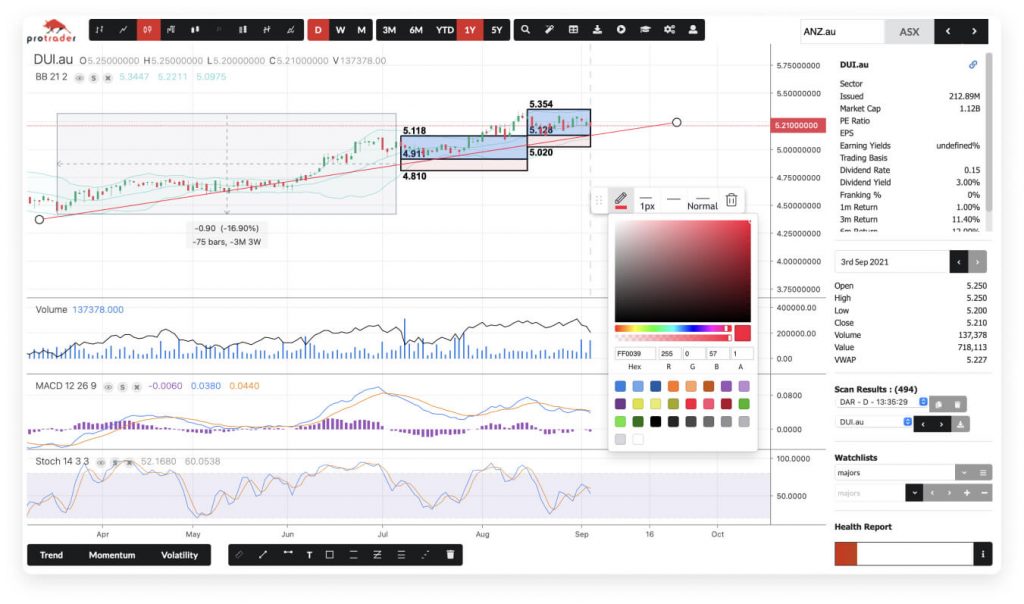Open the graduation cap education icon

click(x=645, y=29)
